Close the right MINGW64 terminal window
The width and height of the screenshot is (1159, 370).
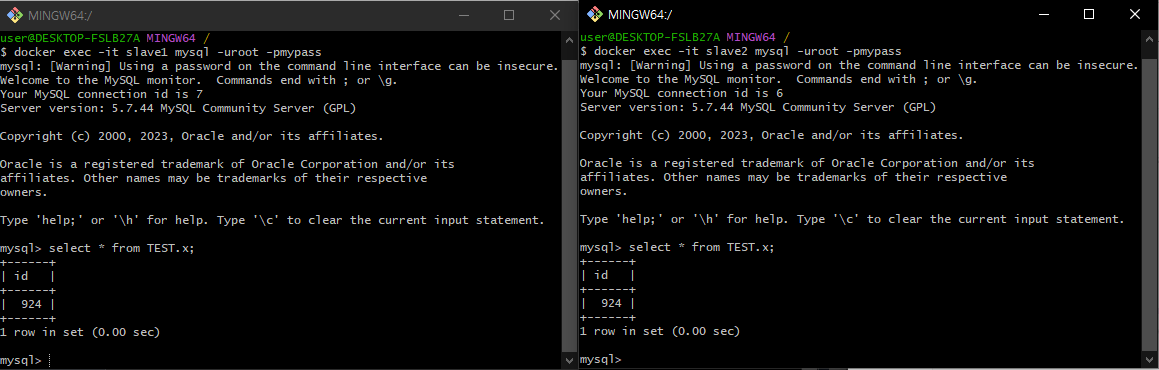click(1135, 14)
